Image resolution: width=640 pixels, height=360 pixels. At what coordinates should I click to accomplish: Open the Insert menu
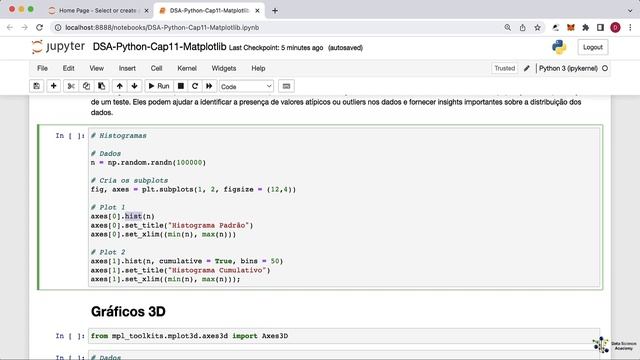coord(127,68)
